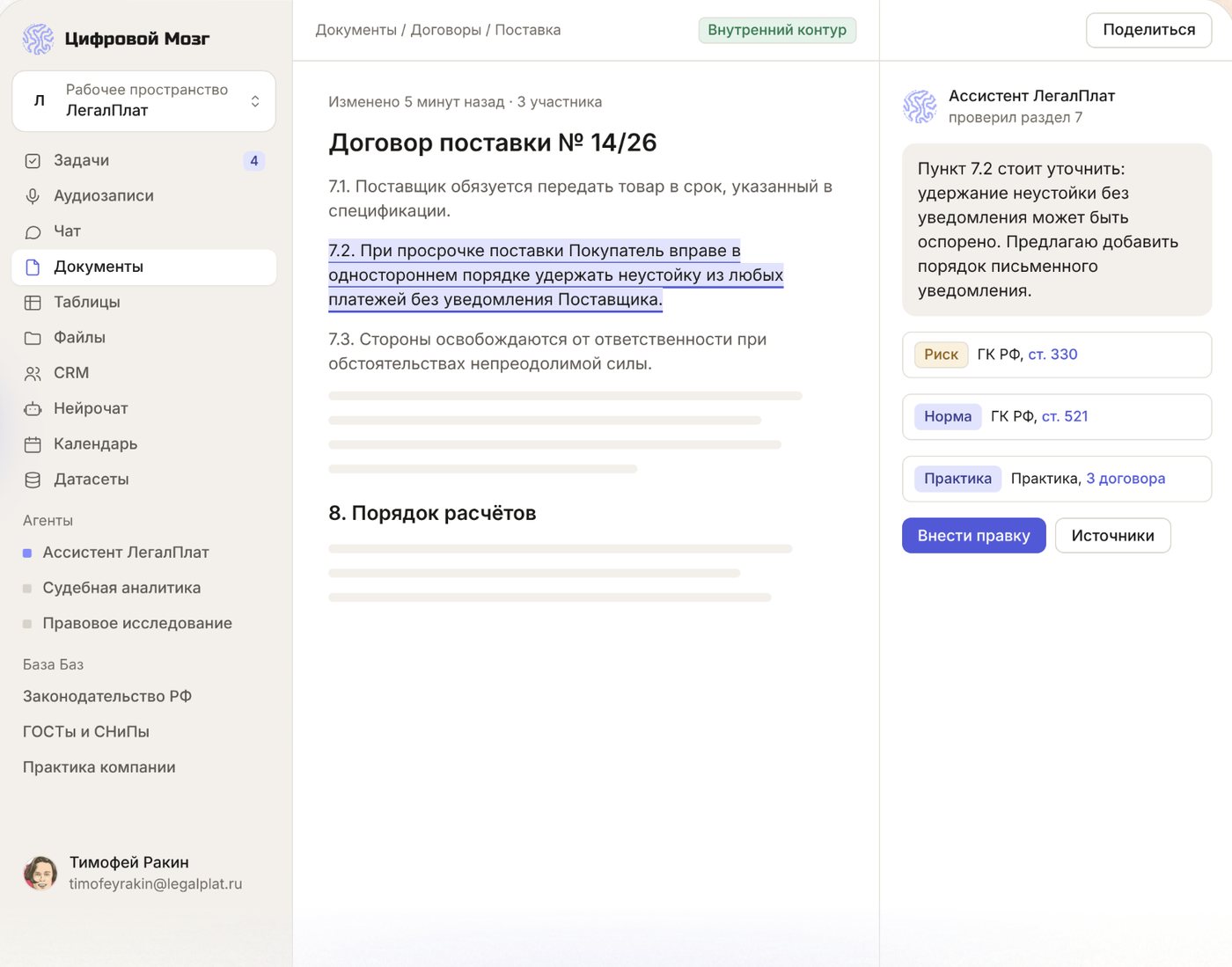Click the Документы breadcrumb
Viewport: 1232px width, 967px height.
click(x=356, y=30)
